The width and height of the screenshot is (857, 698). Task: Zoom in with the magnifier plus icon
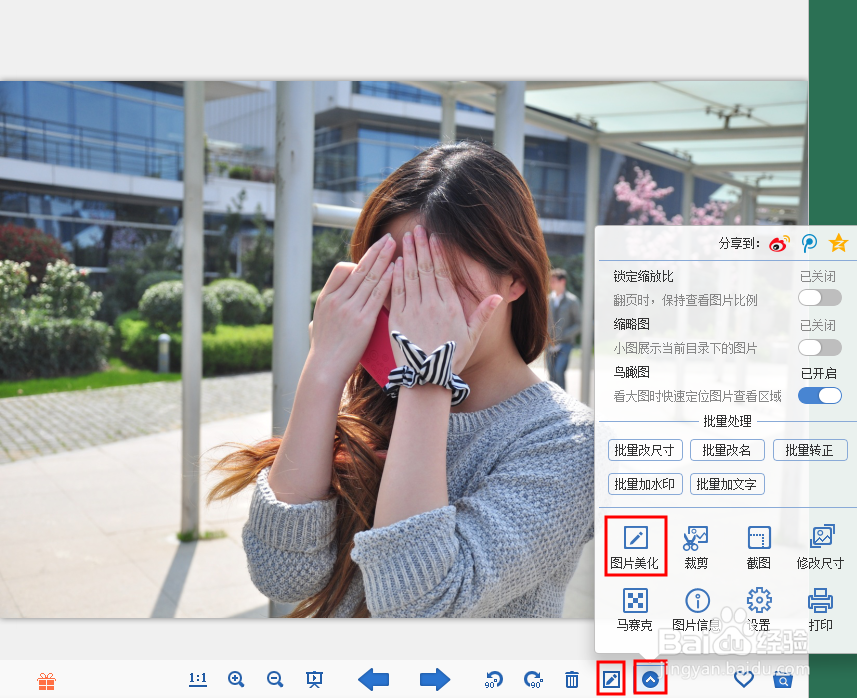[x=236, y=679]
